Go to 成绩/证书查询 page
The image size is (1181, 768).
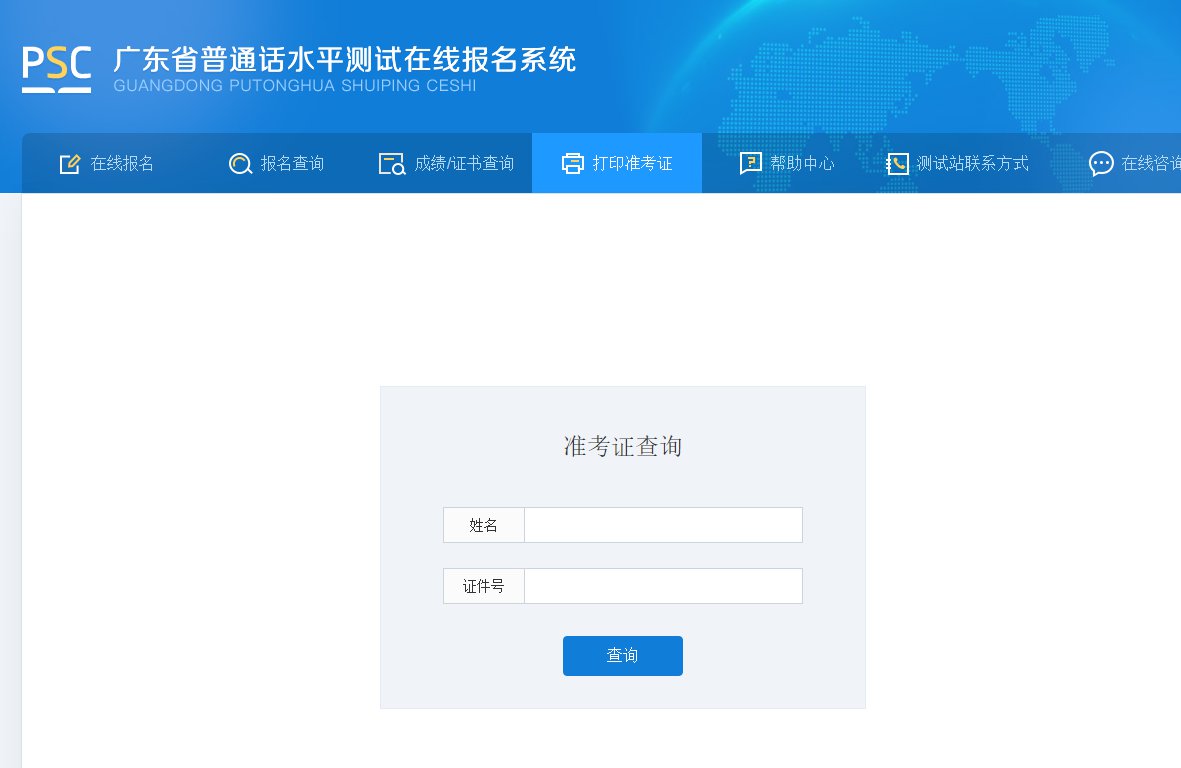point(447,163)
